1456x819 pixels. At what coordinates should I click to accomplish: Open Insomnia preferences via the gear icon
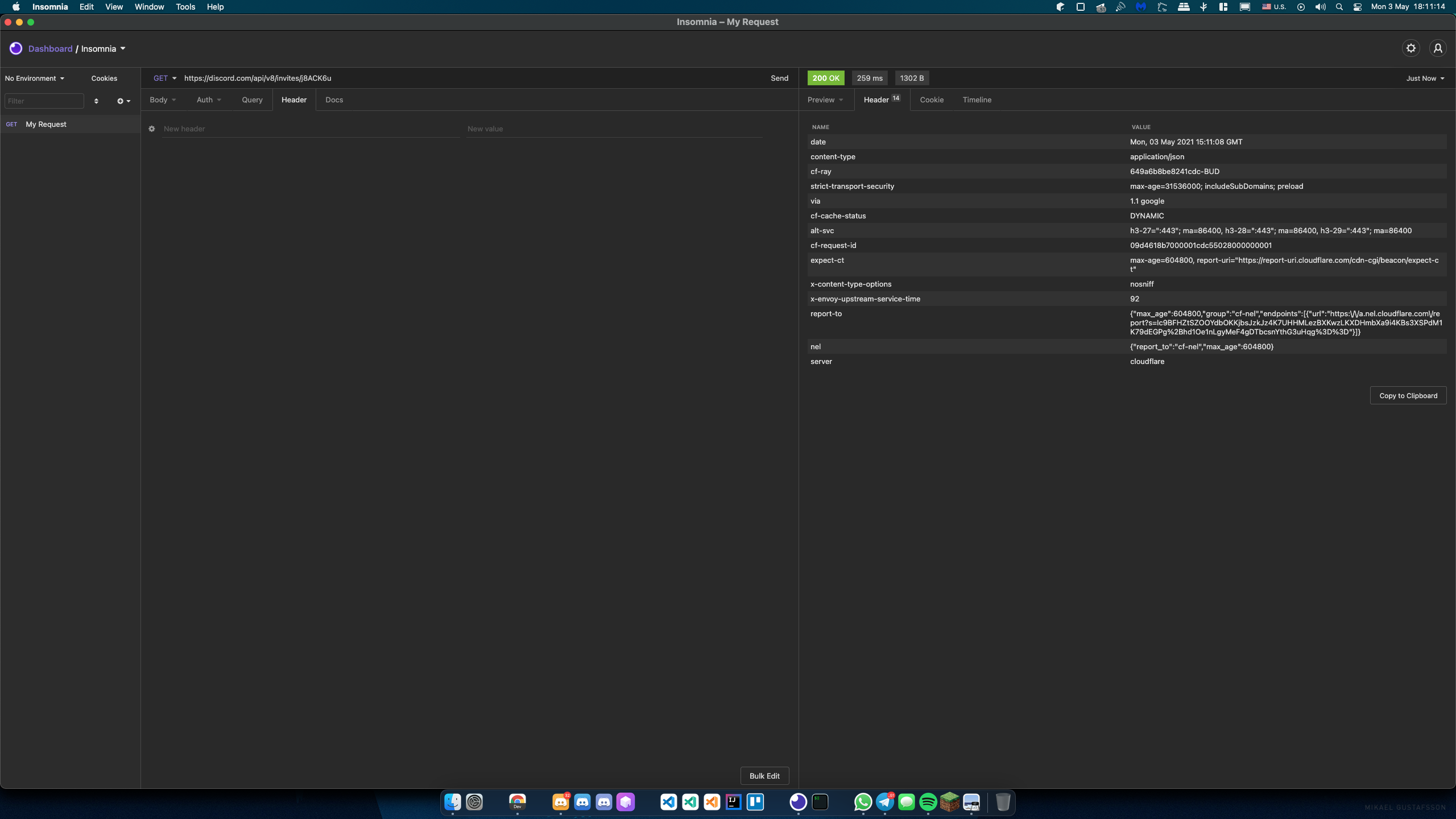(x=1410, y=48)
